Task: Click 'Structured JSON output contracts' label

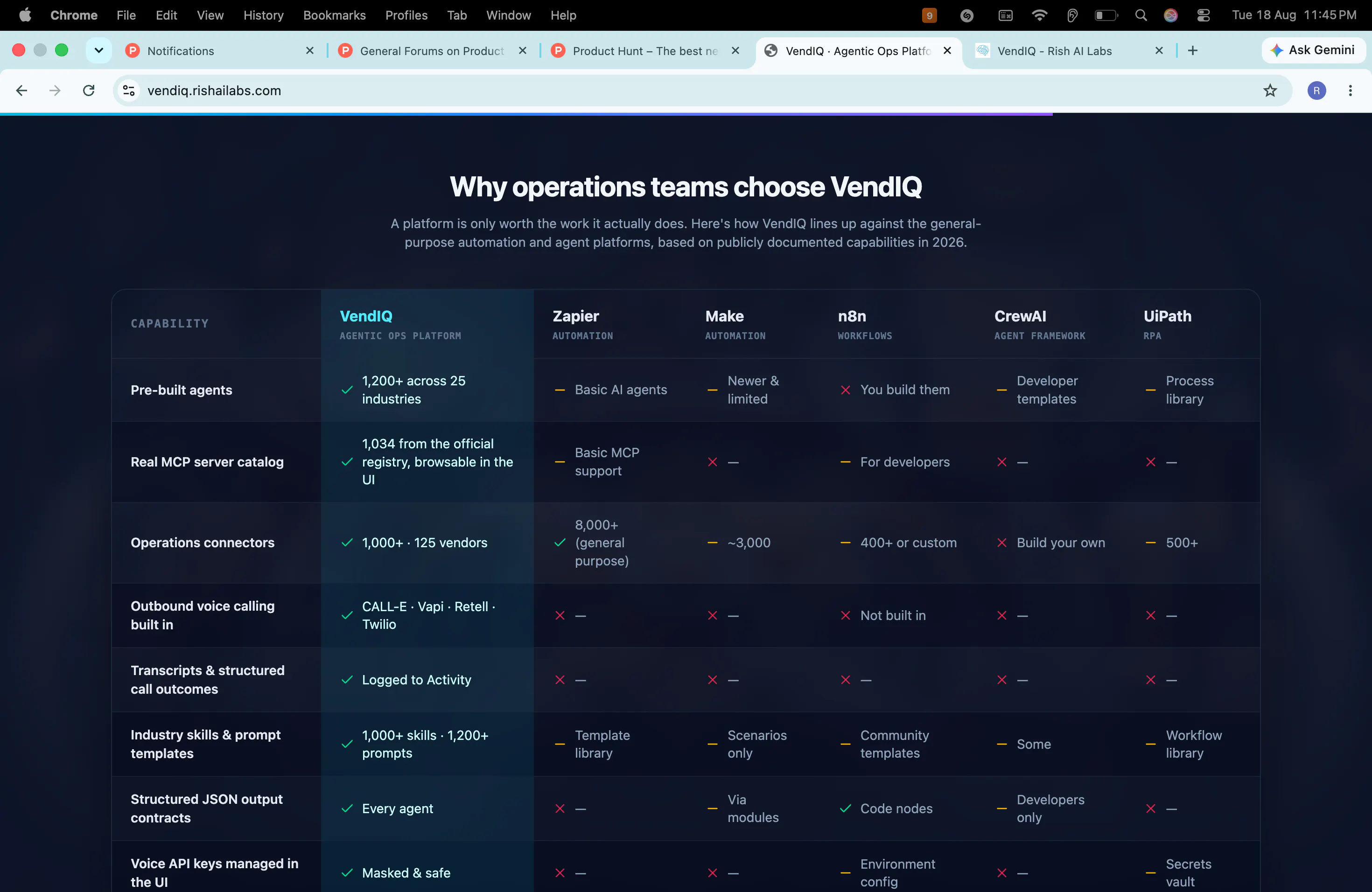Action: 206,808
